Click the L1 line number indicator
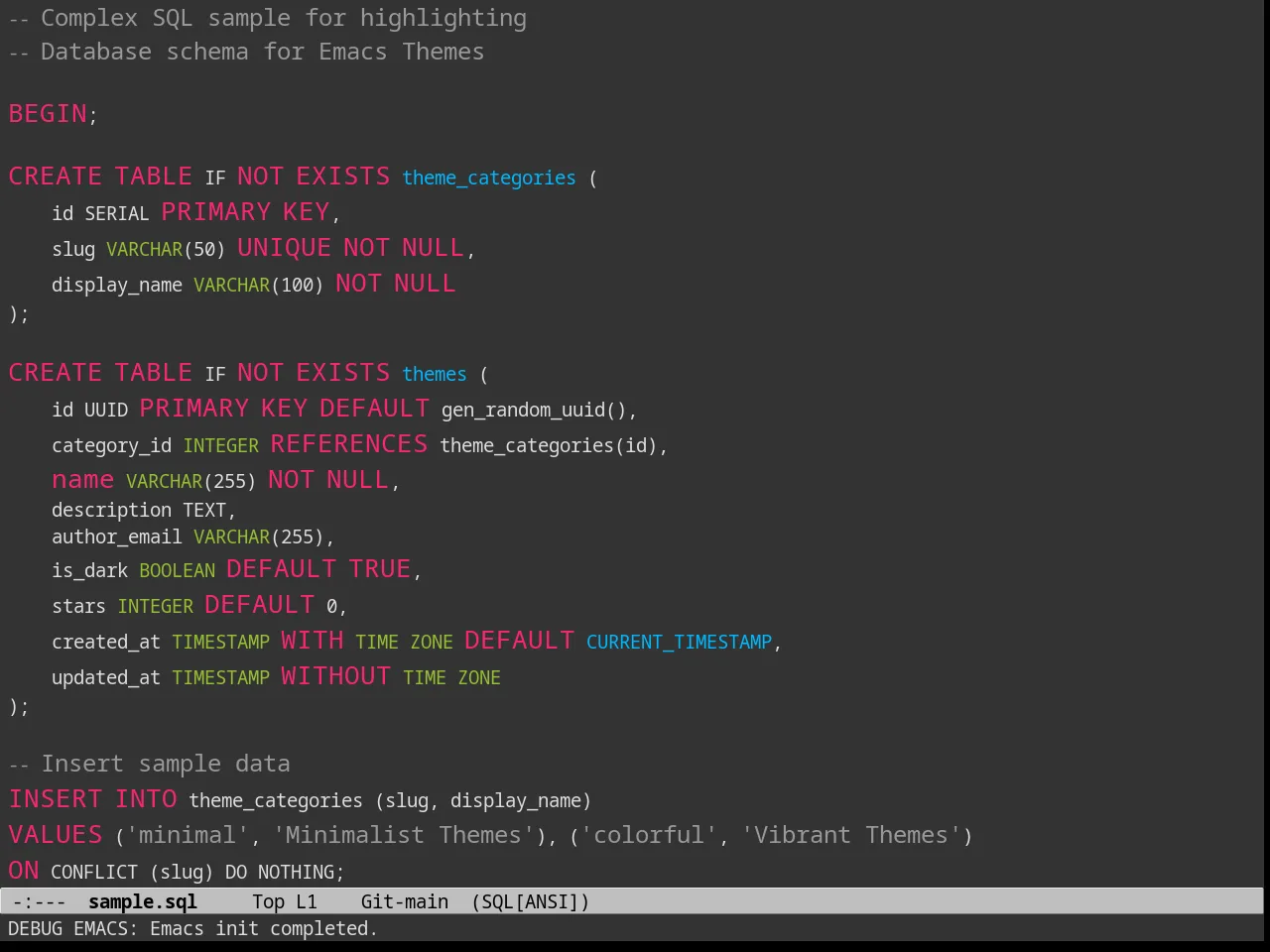1270x952 pixels. [307, 901]
